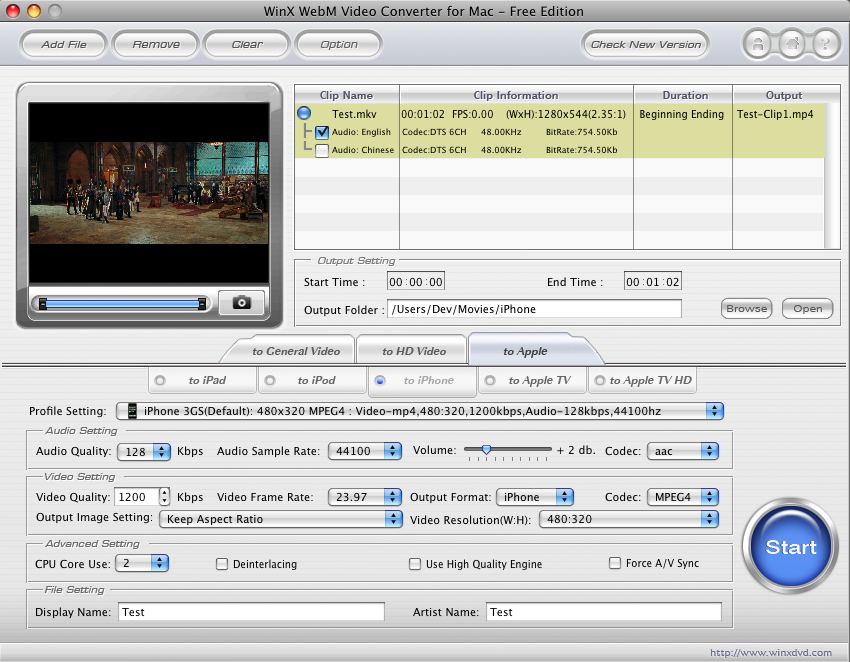850x662 pixels.
Task: Check the Audio: English track checkbox
Action: click(x=322, y=132)
